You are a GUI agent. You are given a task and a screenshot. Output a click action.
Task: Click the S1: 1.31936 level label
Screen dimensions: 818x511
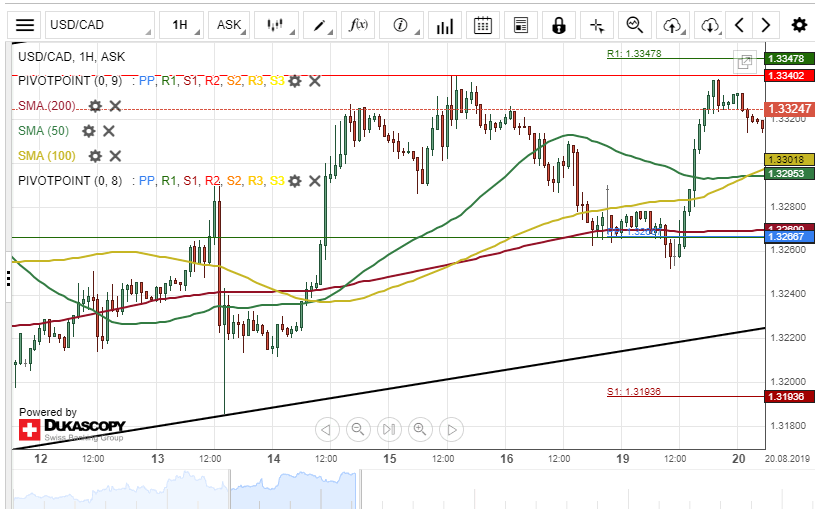(x=634, y=392)
